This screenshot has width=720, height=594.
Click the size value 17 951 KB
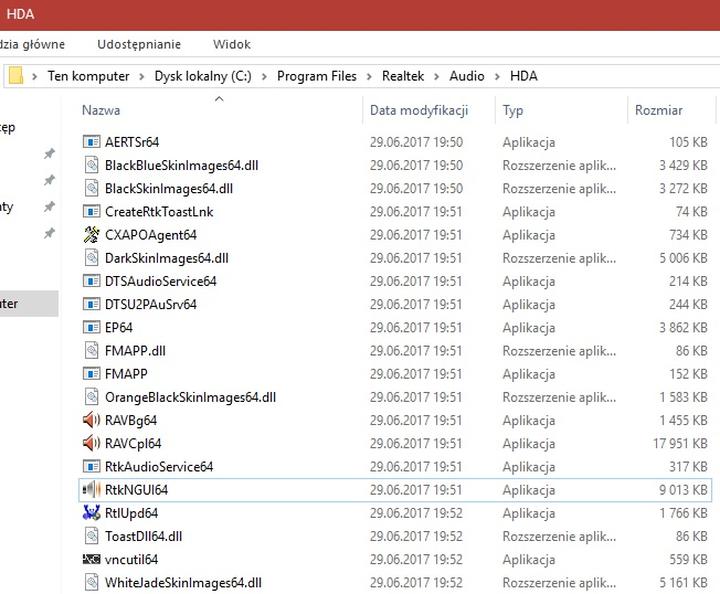tap(680, 443)
